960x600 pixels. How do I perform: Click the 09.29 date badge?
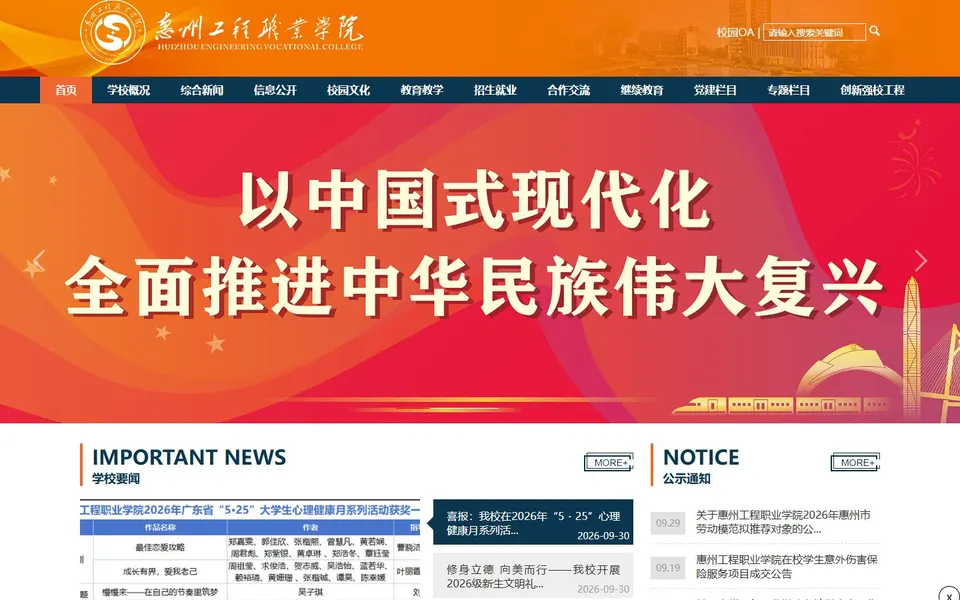[x=667, y=523]
